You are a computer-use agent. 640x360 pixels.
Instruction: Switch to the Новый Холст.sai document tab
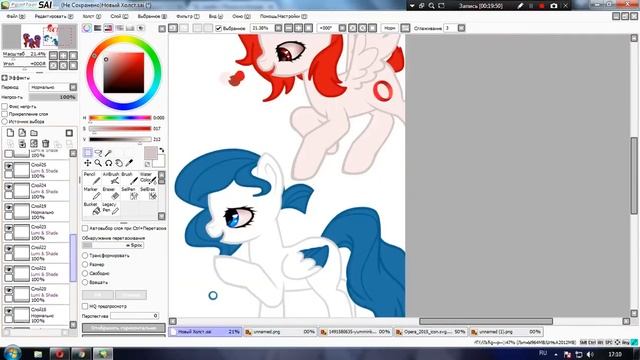(x=205, y=332)
